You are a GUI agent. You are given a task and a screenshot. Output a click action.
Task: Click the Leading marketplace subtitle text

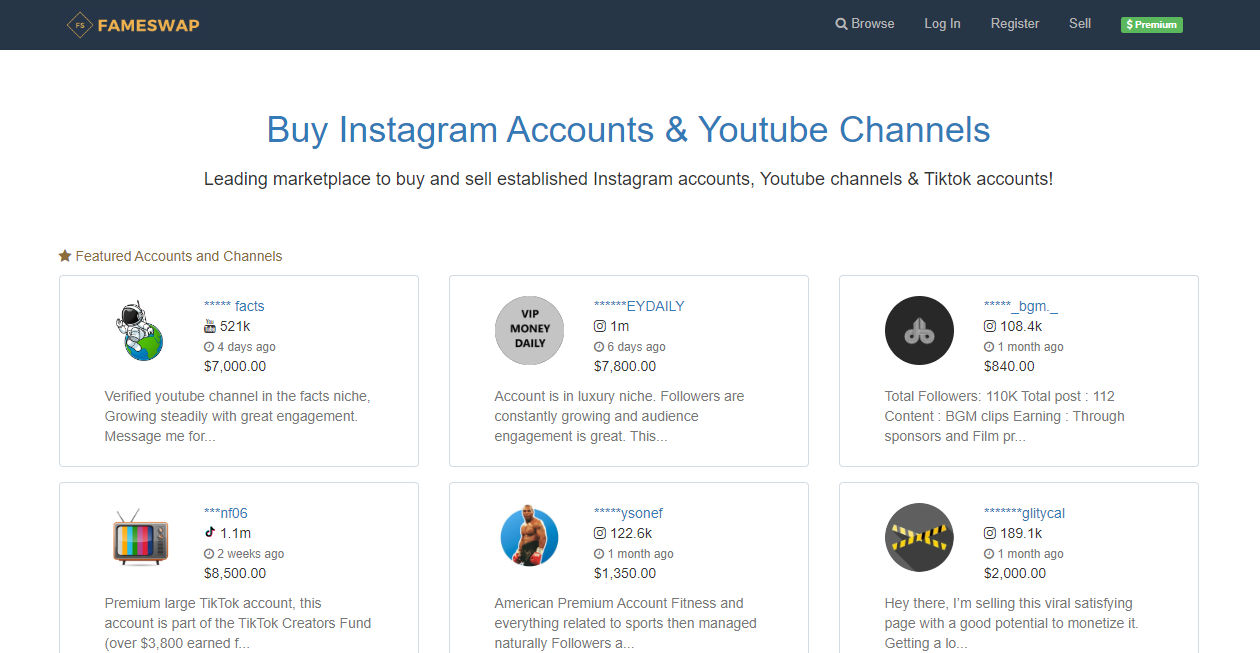pyautogui.click(x=628, y=179)
